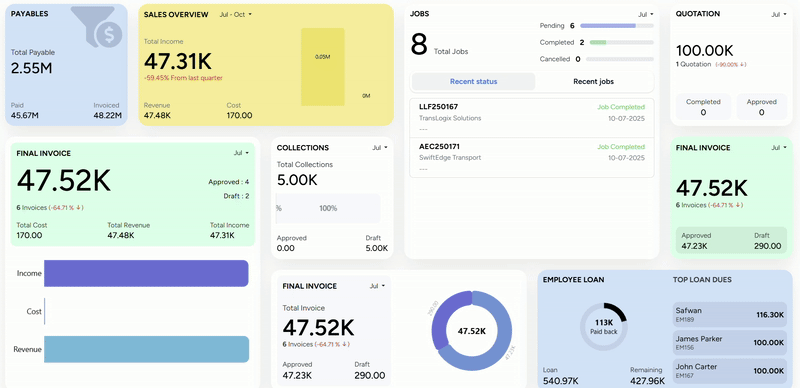
Task: Click the Pending jobs progress bar
Action: (617, 26)
